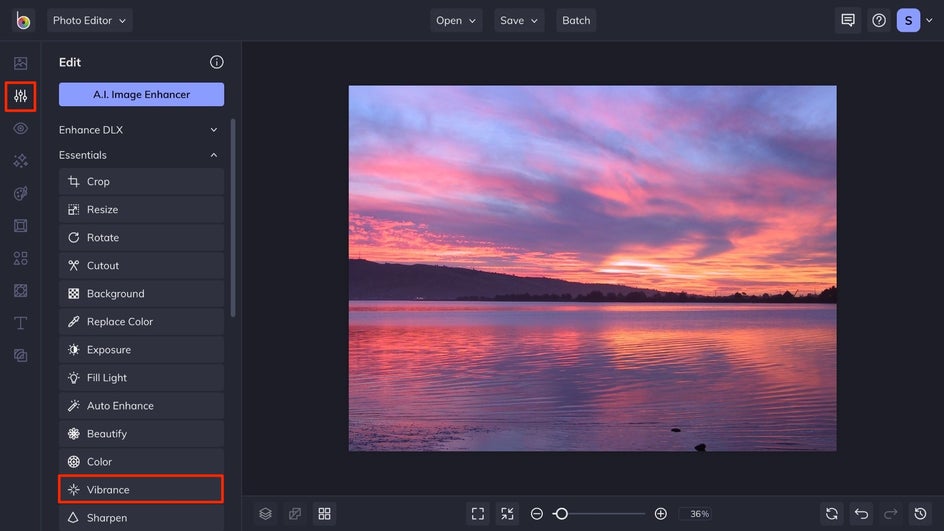Open the feedback comment icon

click(848, 20)
